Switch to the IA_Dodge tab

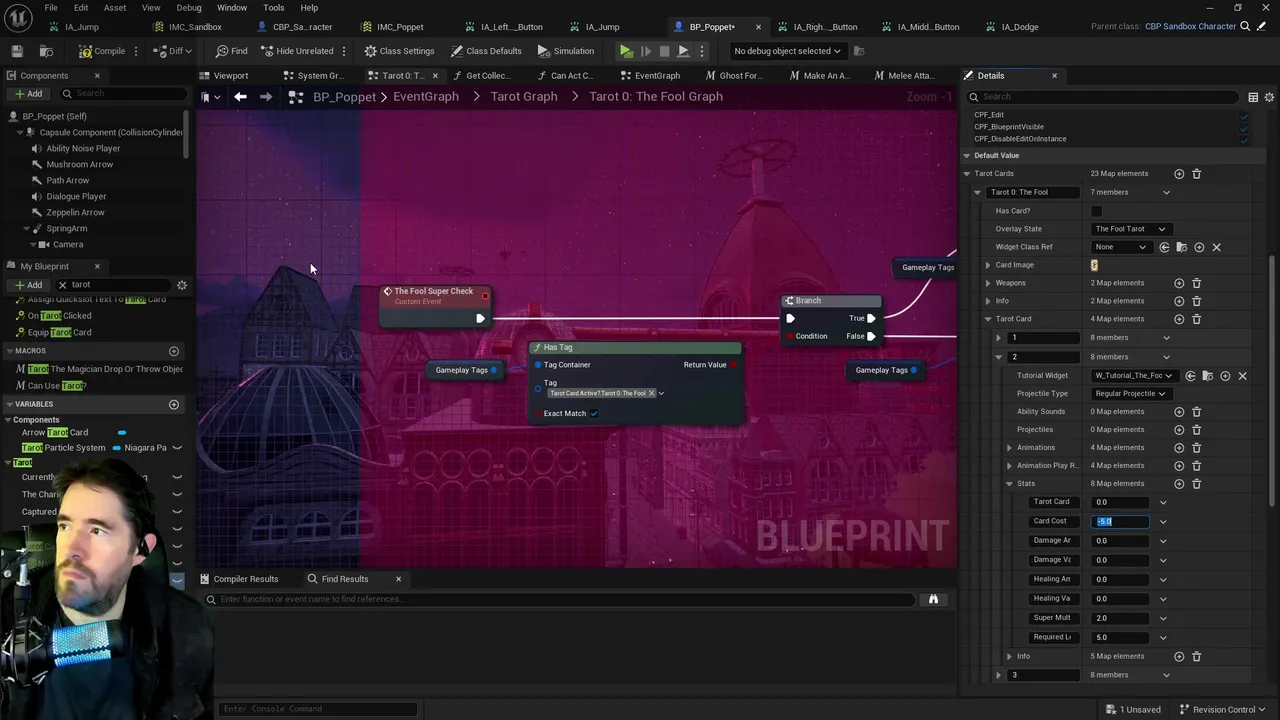pos(1019,27)
